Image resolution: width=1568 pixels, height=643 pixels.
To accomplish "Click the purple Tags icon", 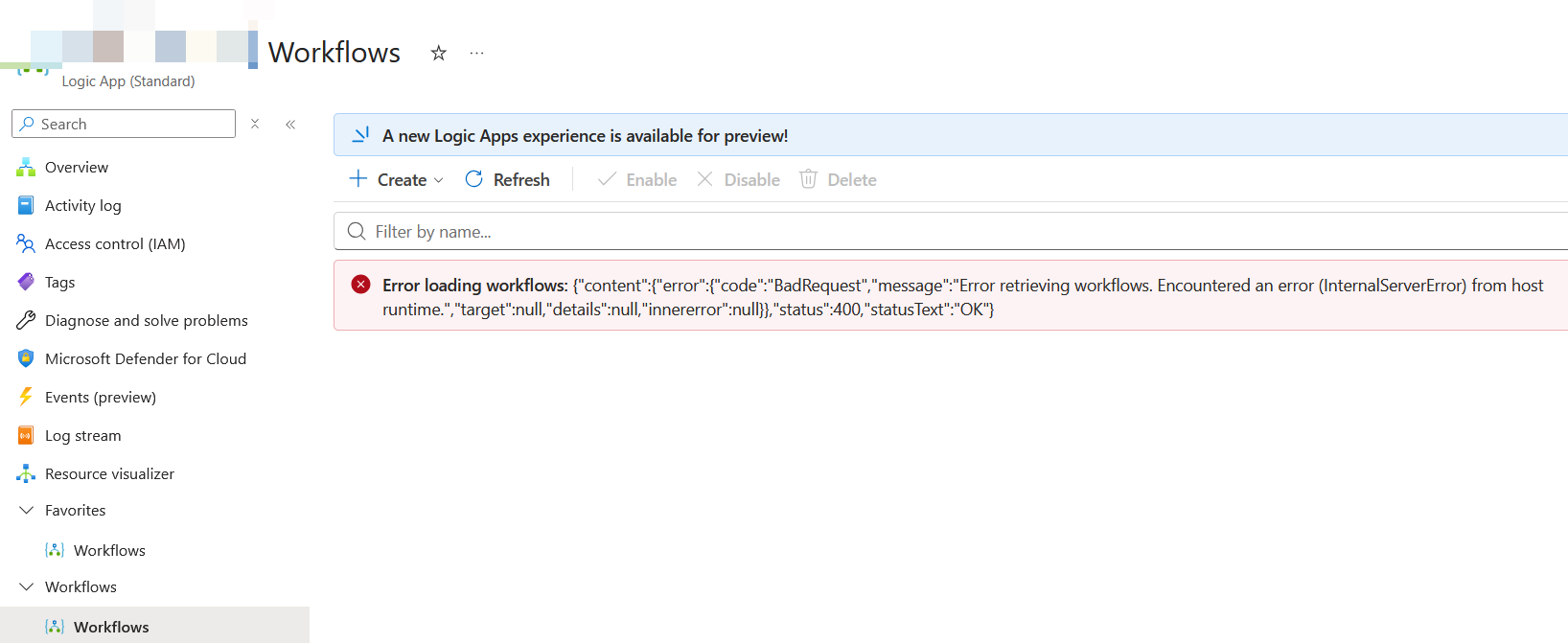I will [26, 282].
